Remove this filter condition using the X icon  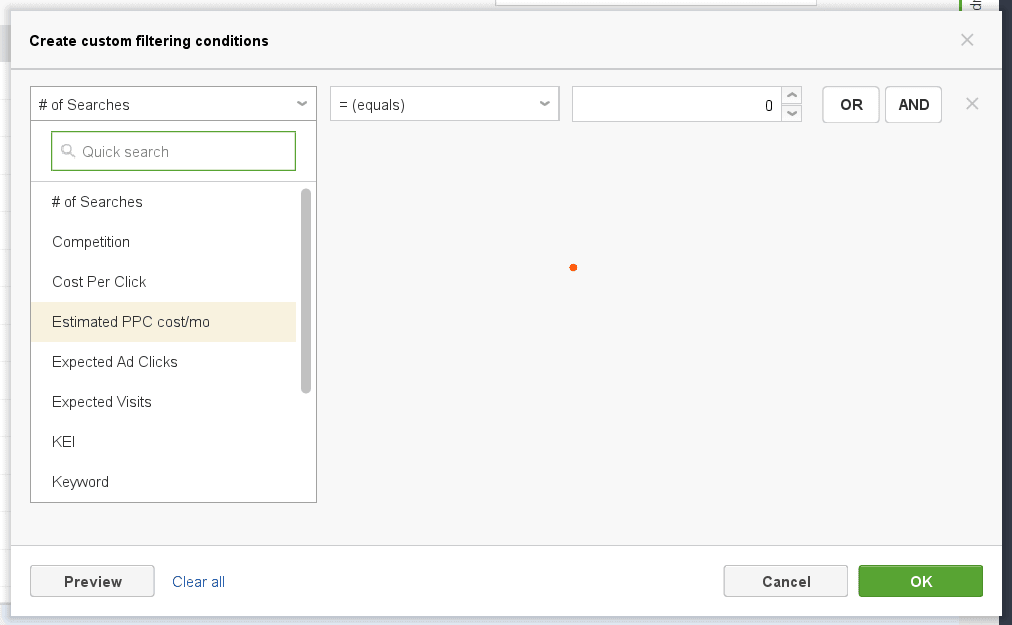coord(971,103)
